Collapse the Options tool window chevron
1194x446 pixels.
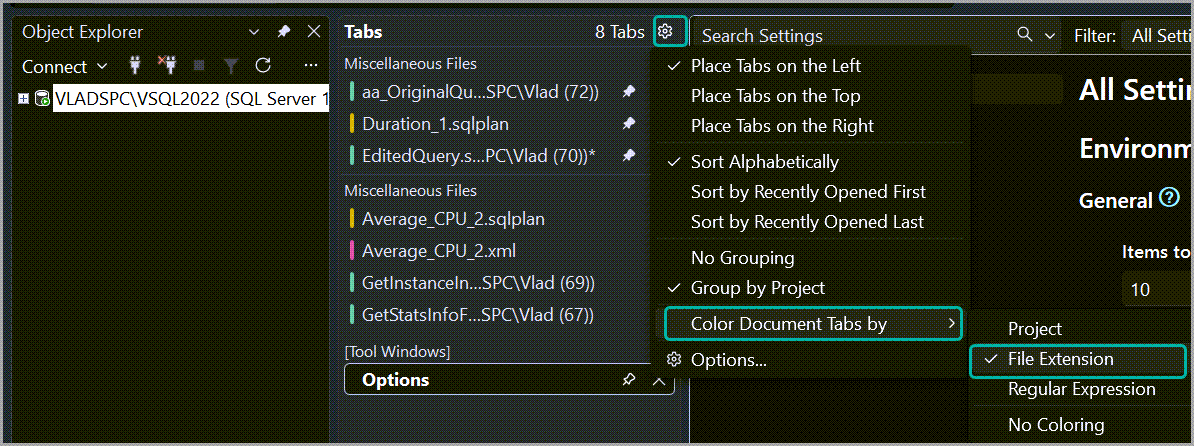[659, 380]
